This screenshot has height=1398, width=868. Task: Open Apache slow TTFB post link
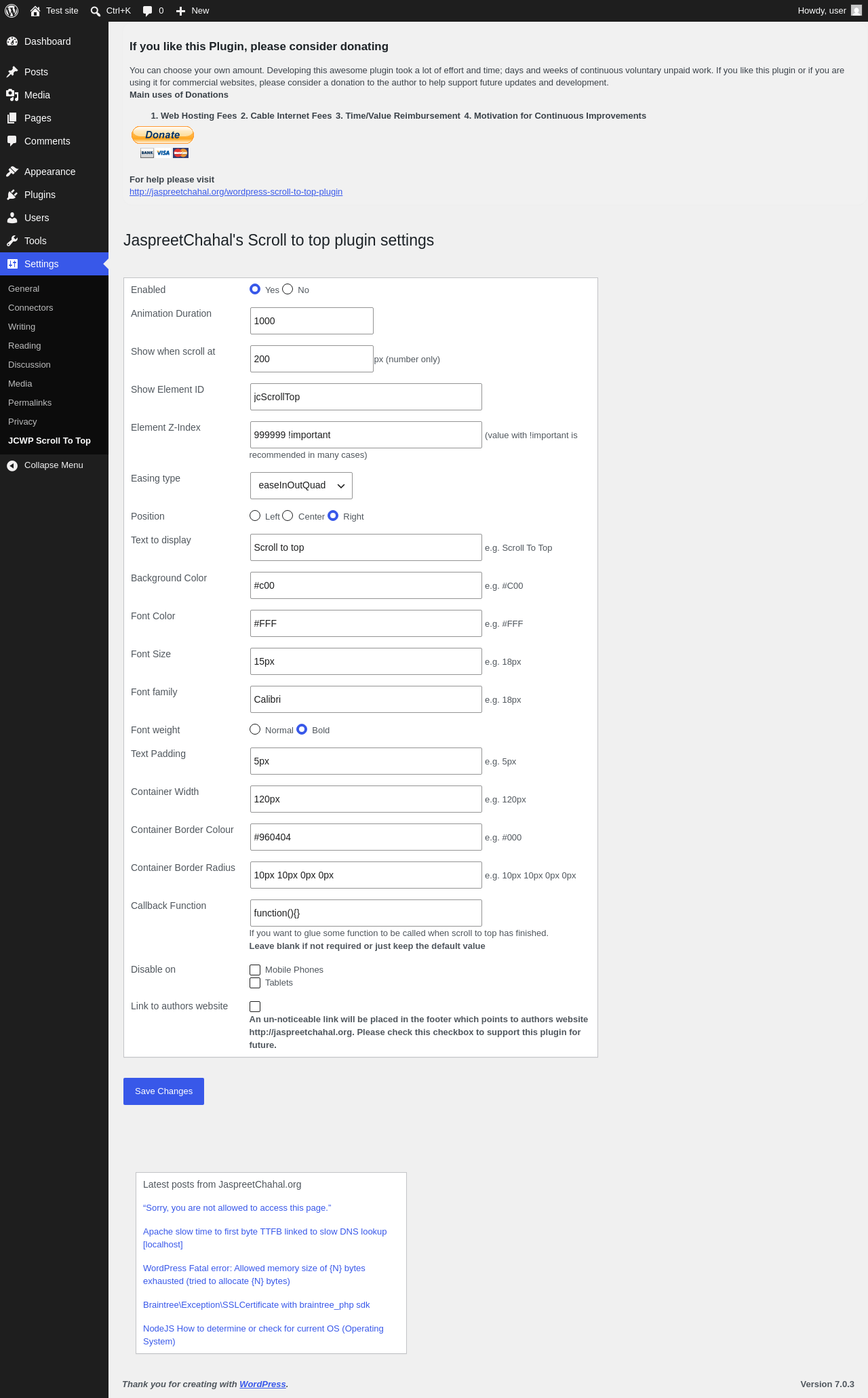tap(265, 1238)
